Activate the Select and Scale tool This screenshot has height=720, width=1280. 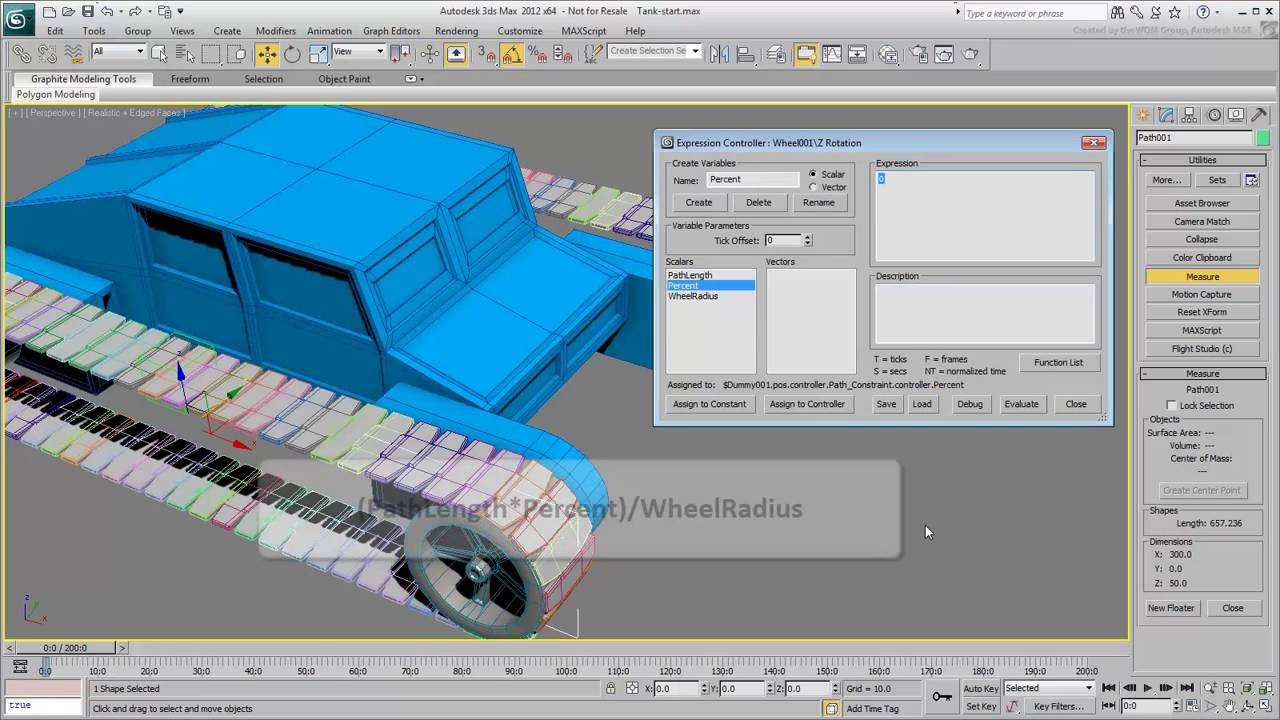pyautogui.click(x=318, y=53)
